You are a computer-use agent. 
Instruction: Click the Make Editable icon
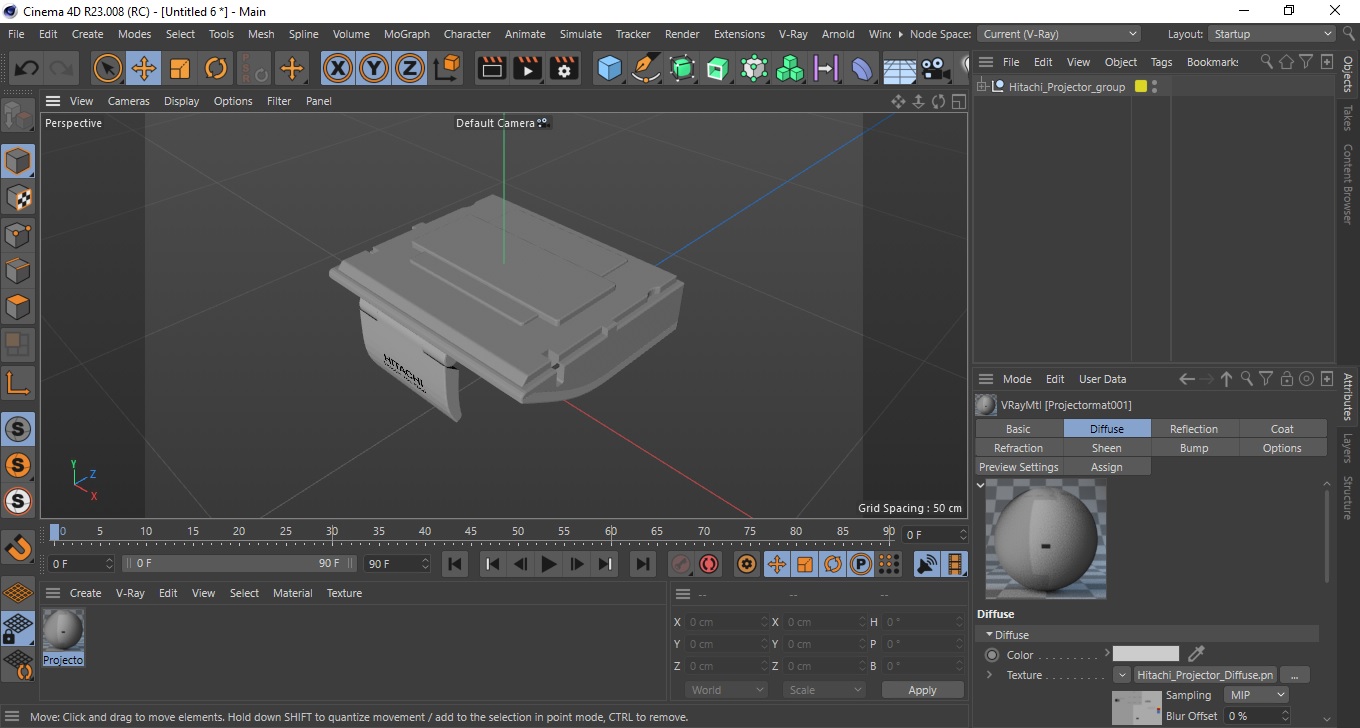[17, 117]
